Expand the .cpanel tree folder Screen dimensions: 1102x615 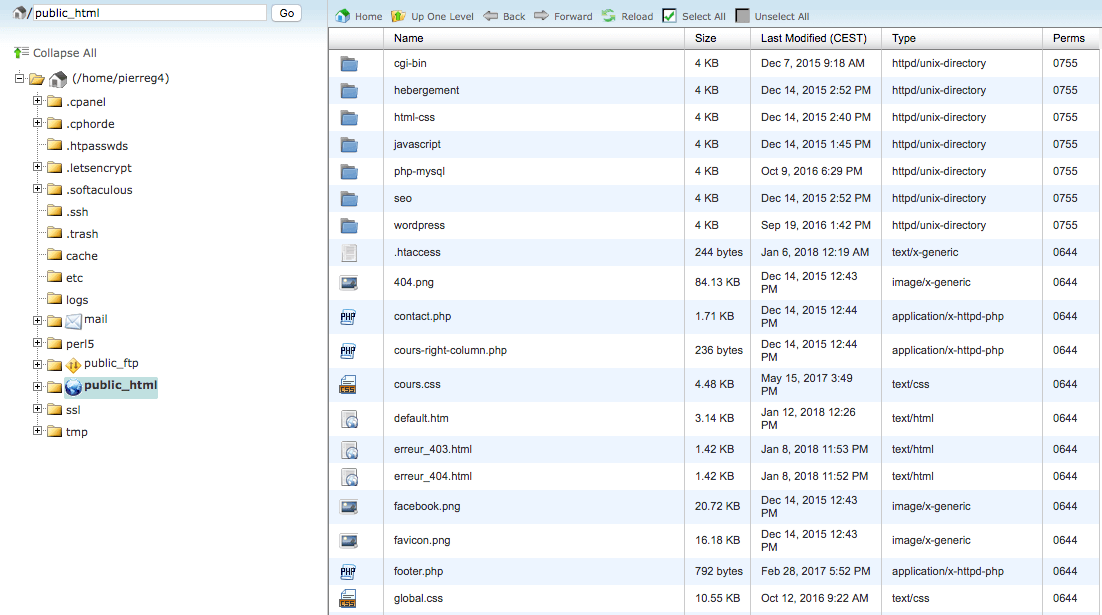37,101
